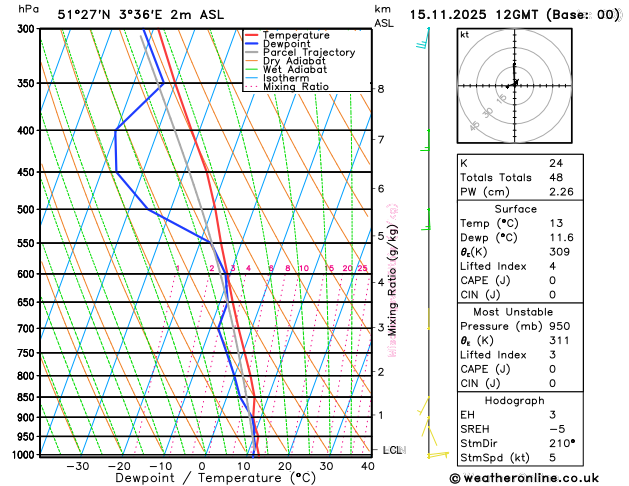
Task: Click the 1 km altitude label
Action: point(381,415)
